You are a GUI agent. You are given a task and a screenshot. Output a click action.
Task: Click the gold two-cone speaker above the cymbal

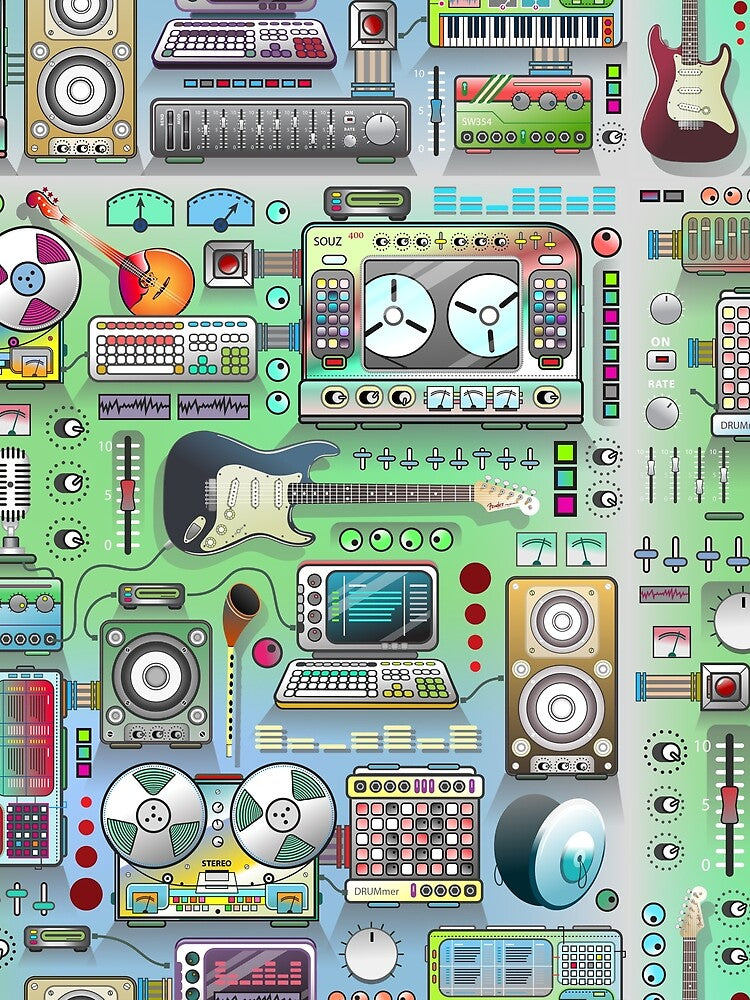coord(562,676)
